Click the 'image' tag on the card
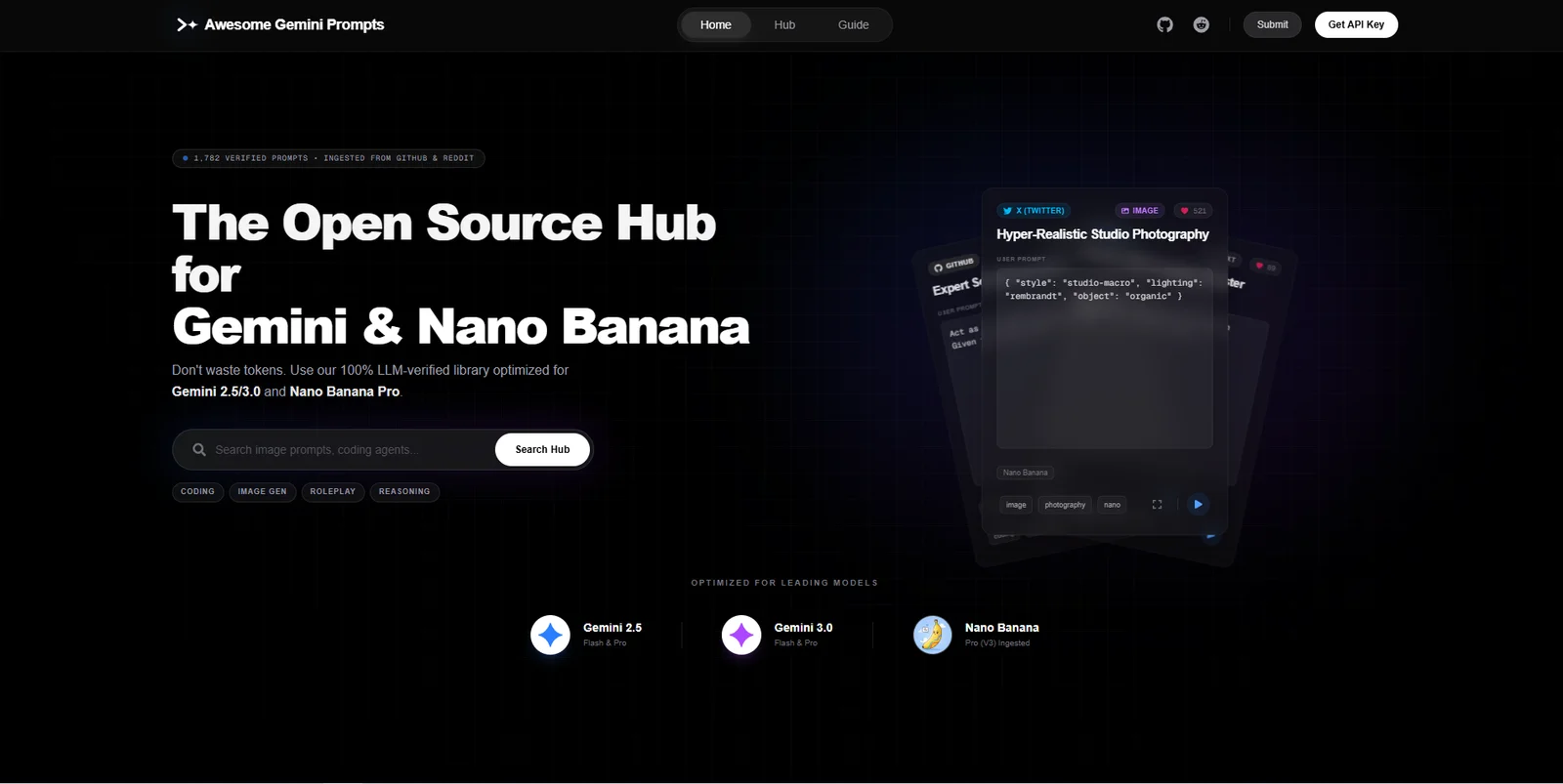This screenshot has width=1563, height=784. (1016, 505)
